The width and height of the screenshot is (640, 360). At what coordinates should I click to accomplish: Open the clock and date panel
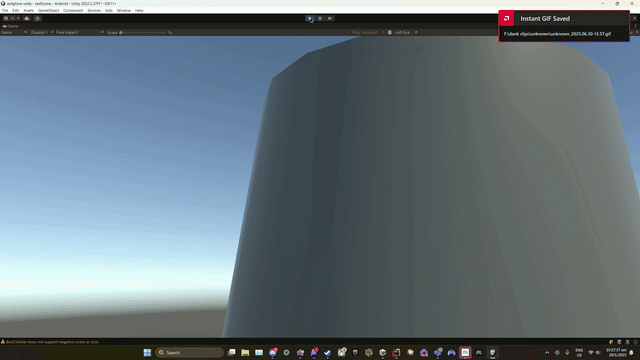616,353
